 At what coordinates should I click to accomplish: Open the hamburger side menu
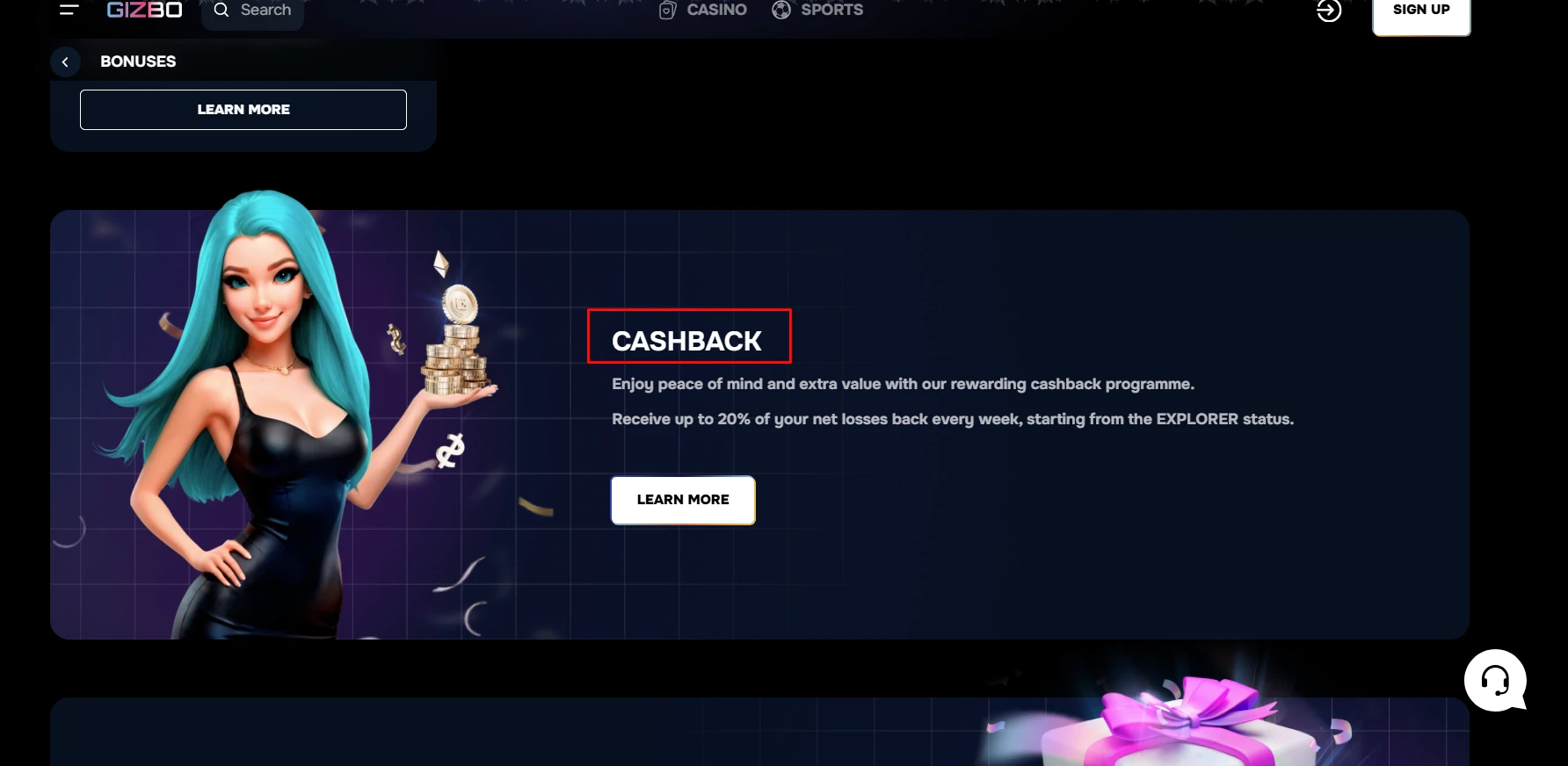[69, 10]
